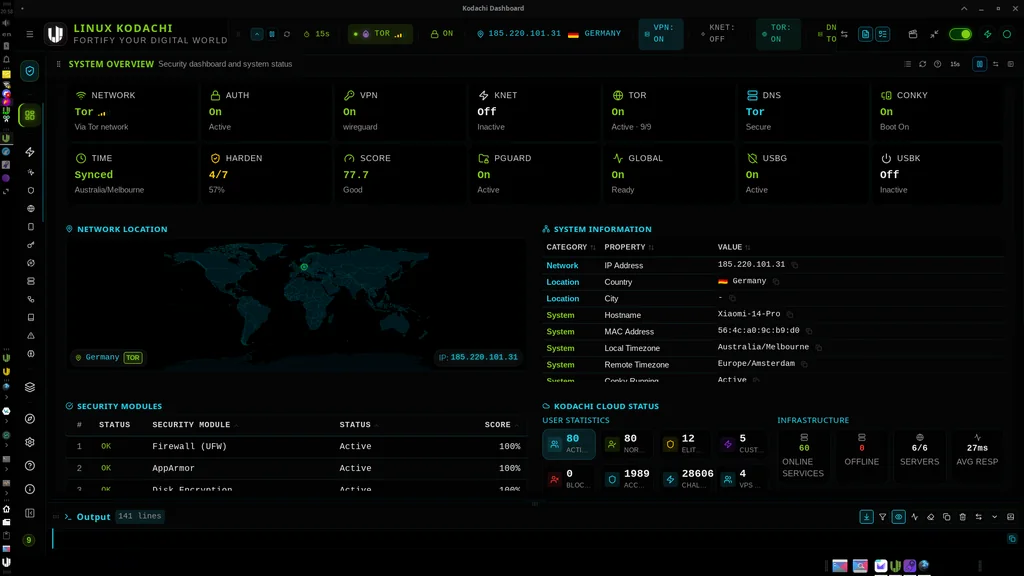Open the stacked layers sidebar icon
Image resolution: width=1024 pixels, height=576 pixels.
click(x=30, y=387)
